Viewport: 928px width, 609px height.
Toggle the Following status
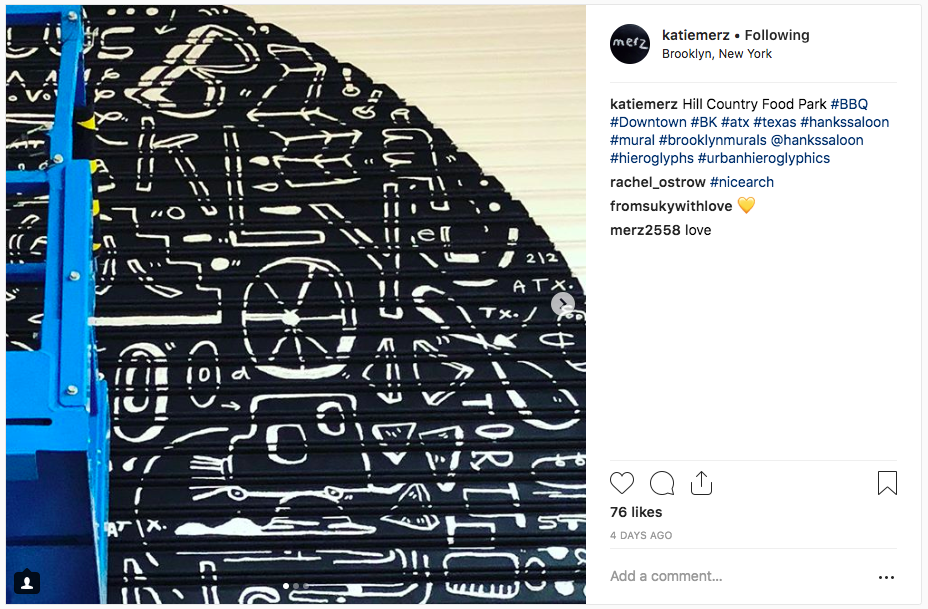(776, 35)
